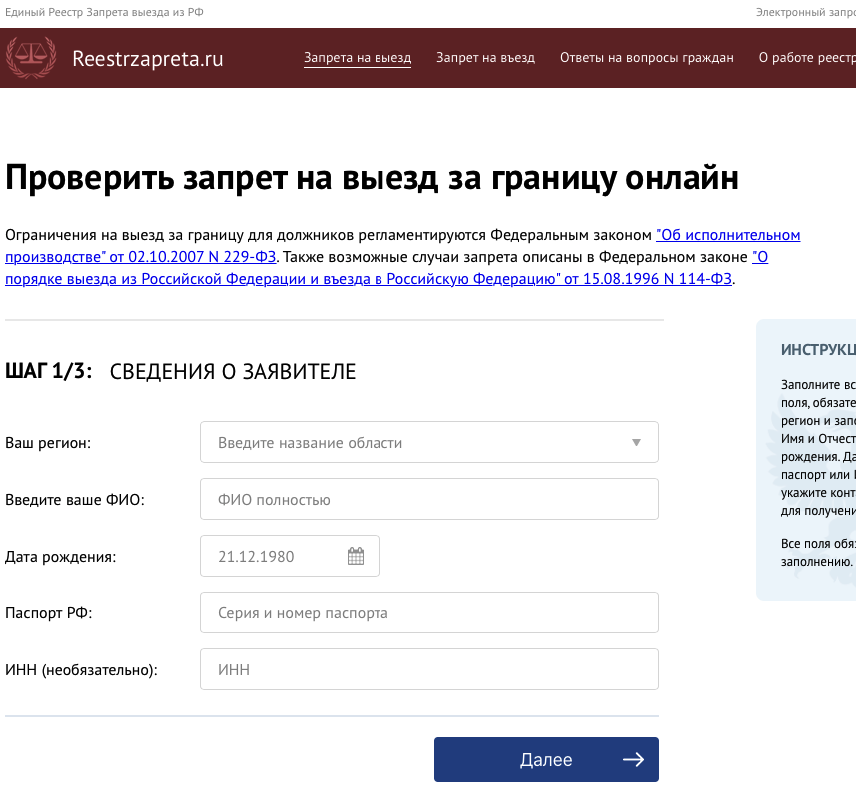Screen dimensions: 856x796
Task: Switch to the Запрет на въезд section
Action: 485,57
